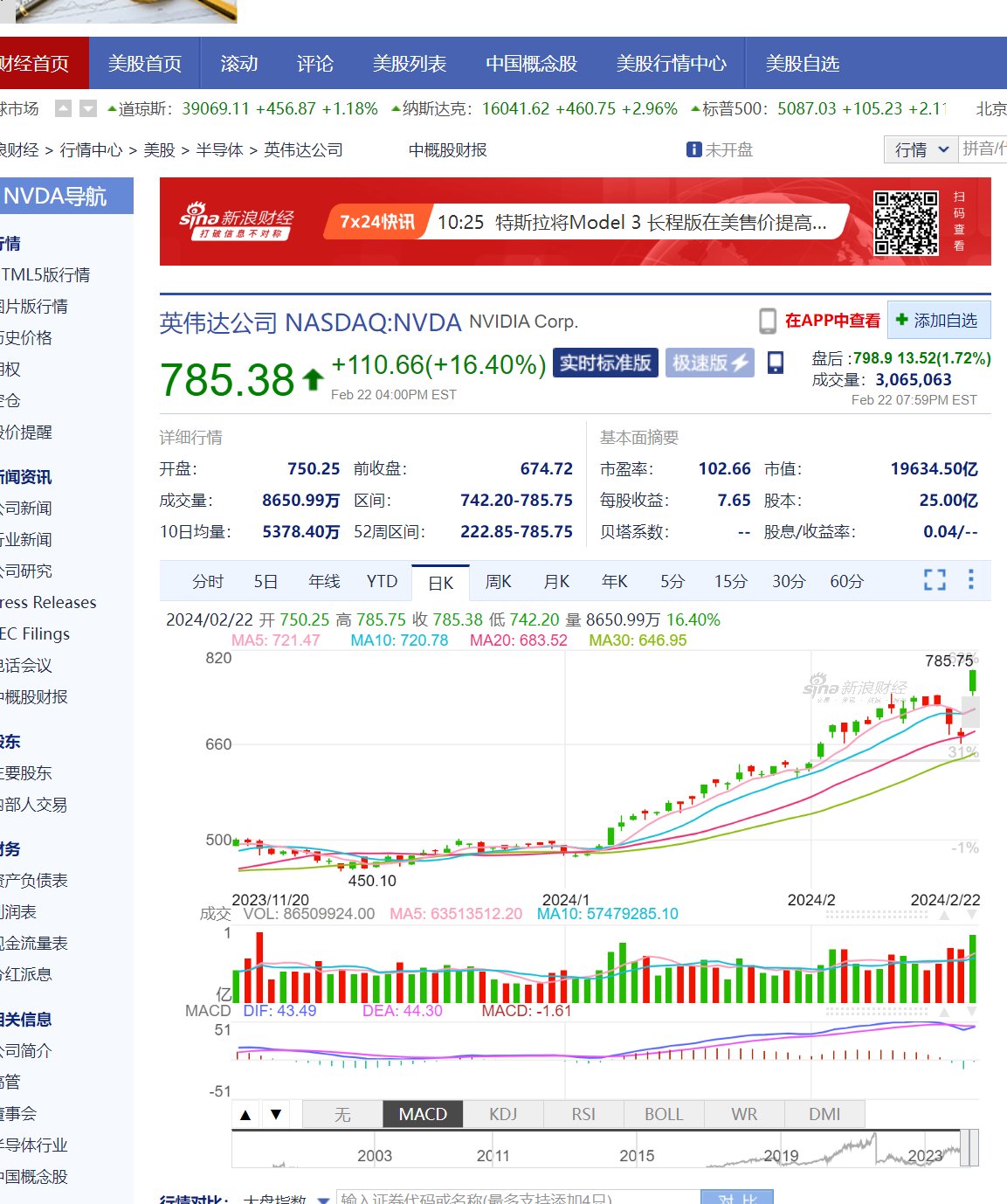Click the lightning icon on 极速版 button
The image size is (1007, 1204).
[741, 363]
